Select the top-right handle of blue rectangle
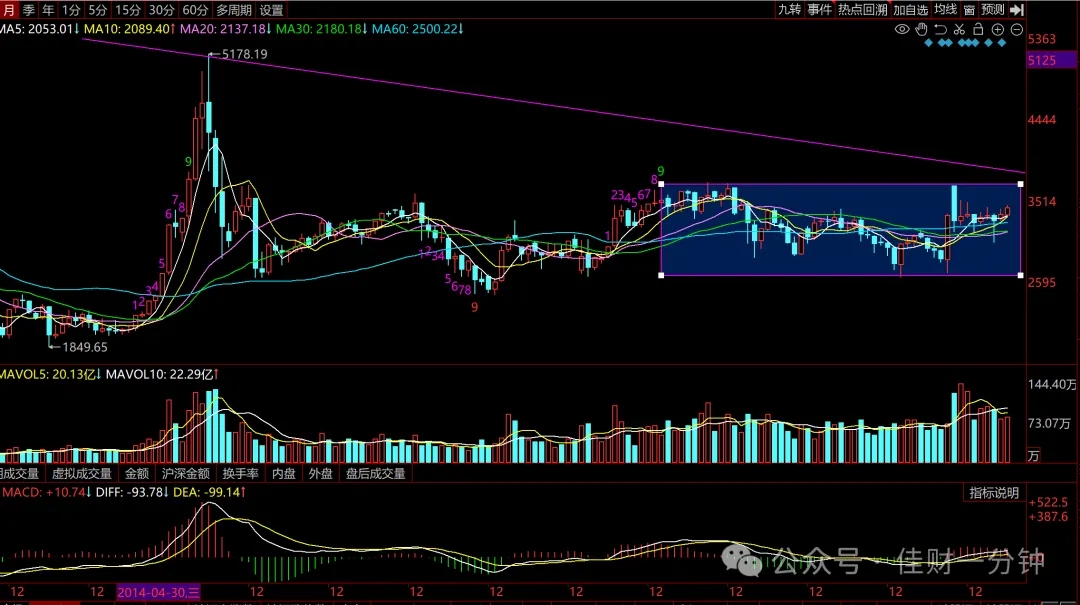1080x605 pixels. tap(1020, 184)
